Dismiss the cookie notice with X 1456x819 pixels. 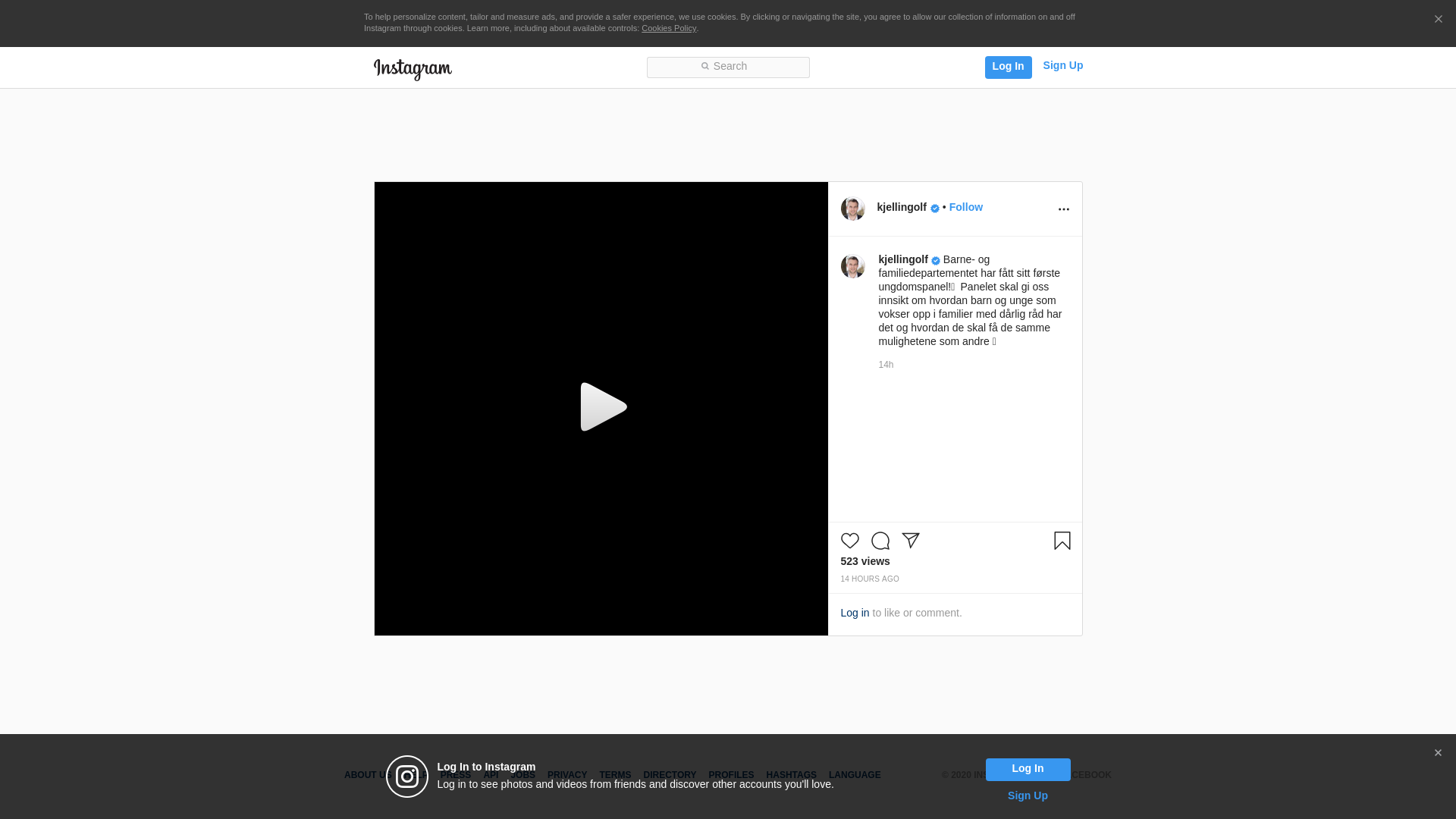1438,19
